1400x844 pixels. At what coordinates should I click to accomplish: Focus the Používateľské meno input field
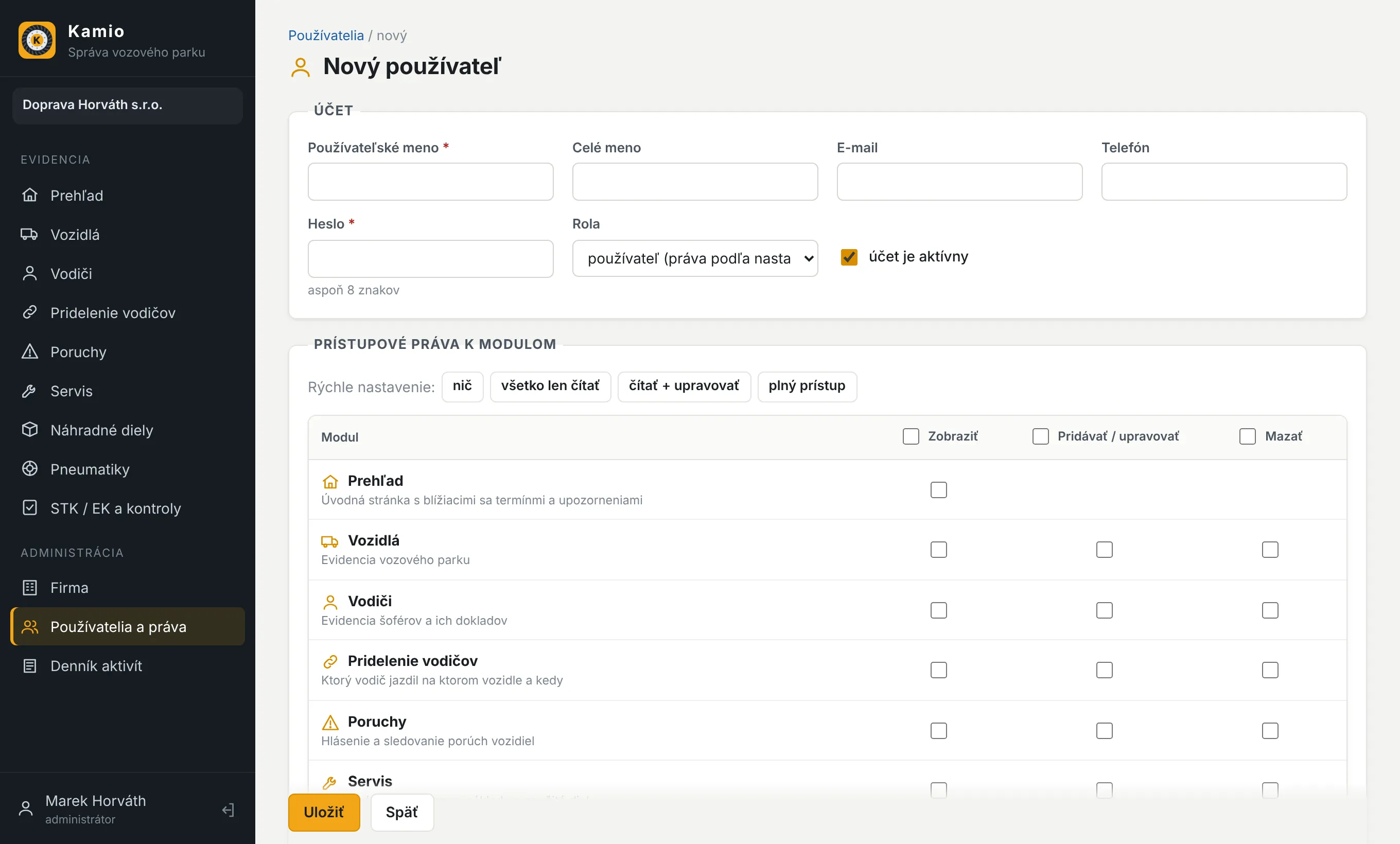point(430,182)
